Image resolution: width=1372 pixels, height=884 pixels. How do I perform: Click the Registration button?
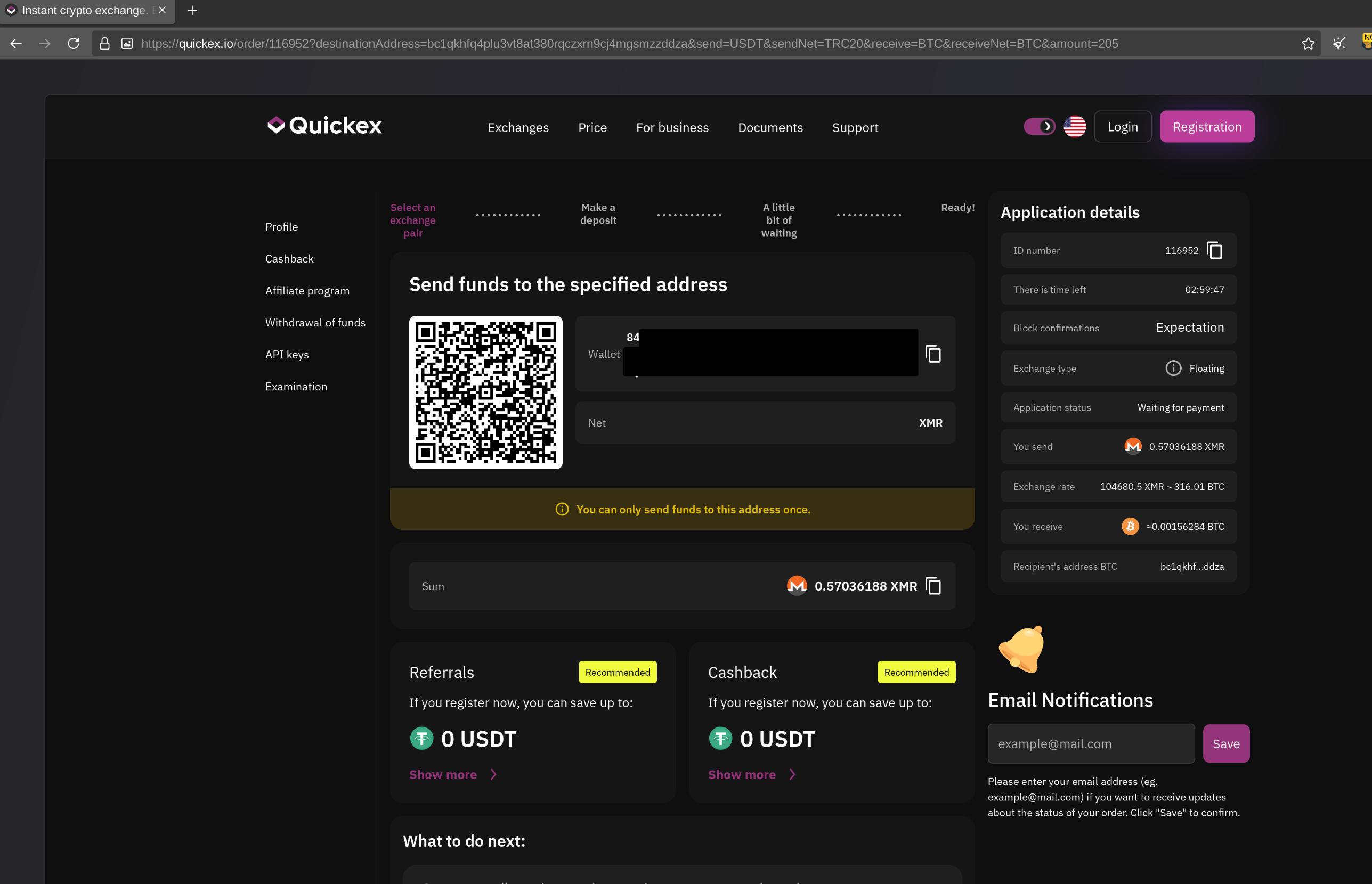coord(1207,126)
